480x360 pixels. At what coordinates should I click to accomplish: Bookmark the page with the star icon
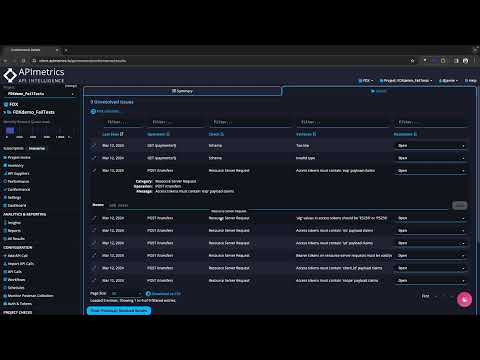click(x=412, y=61)
